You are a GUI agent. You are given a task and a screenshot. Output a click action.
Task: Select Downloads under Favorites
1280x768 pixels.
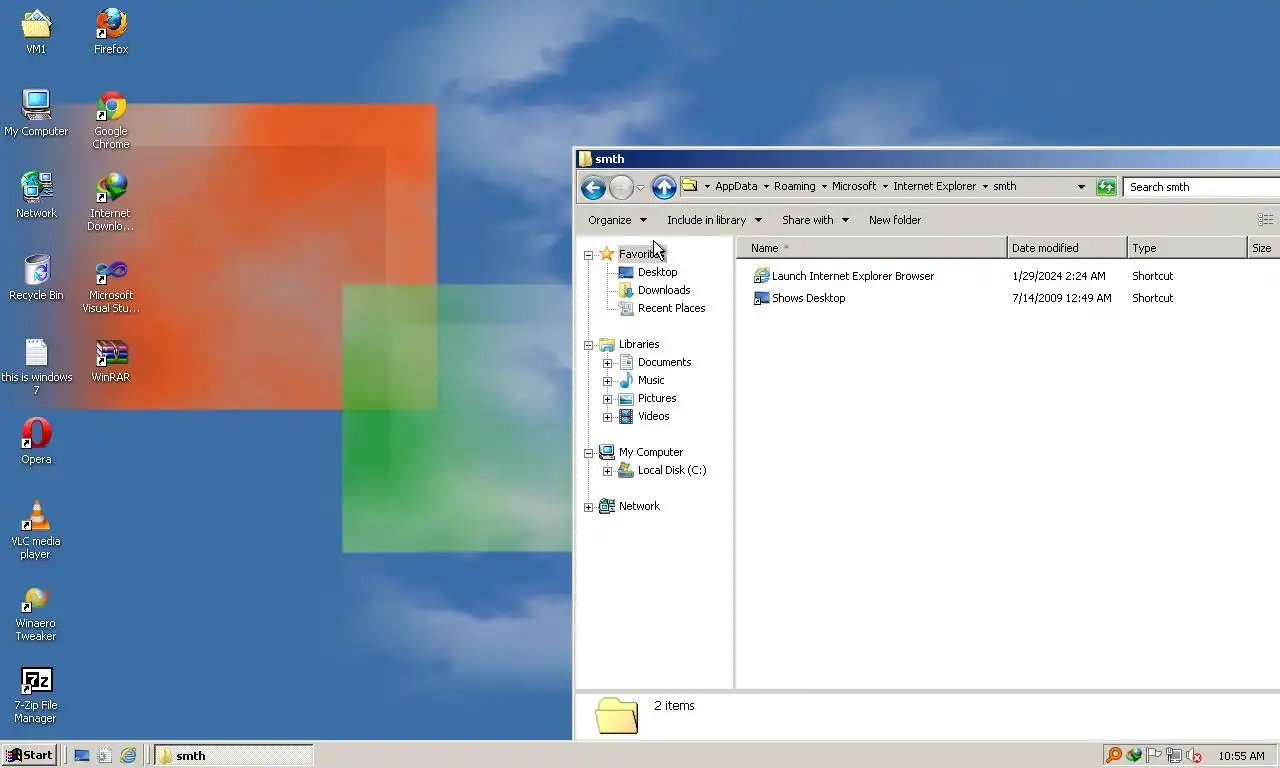coord(664,290)
